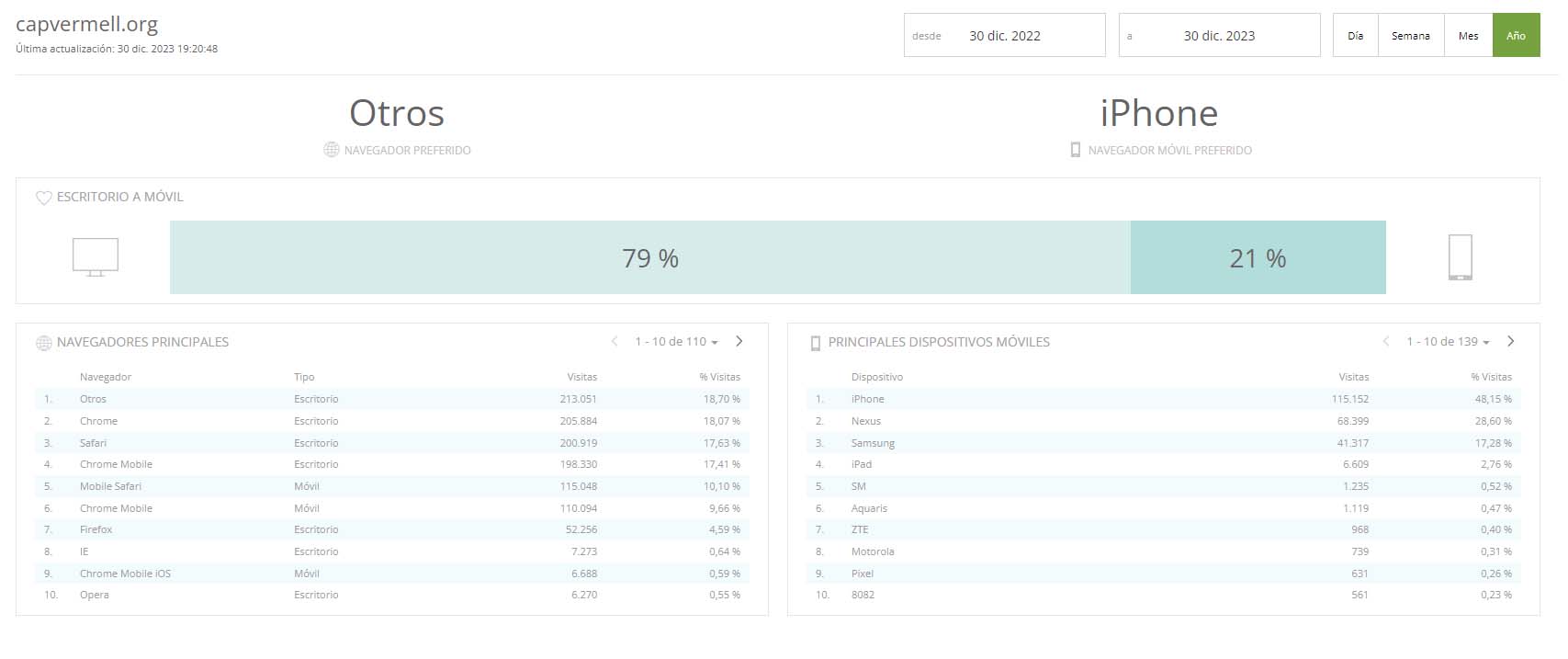Click the heart icon next to Escritorio a Móvil
The image size is (1568, 659).
(43, 198)
